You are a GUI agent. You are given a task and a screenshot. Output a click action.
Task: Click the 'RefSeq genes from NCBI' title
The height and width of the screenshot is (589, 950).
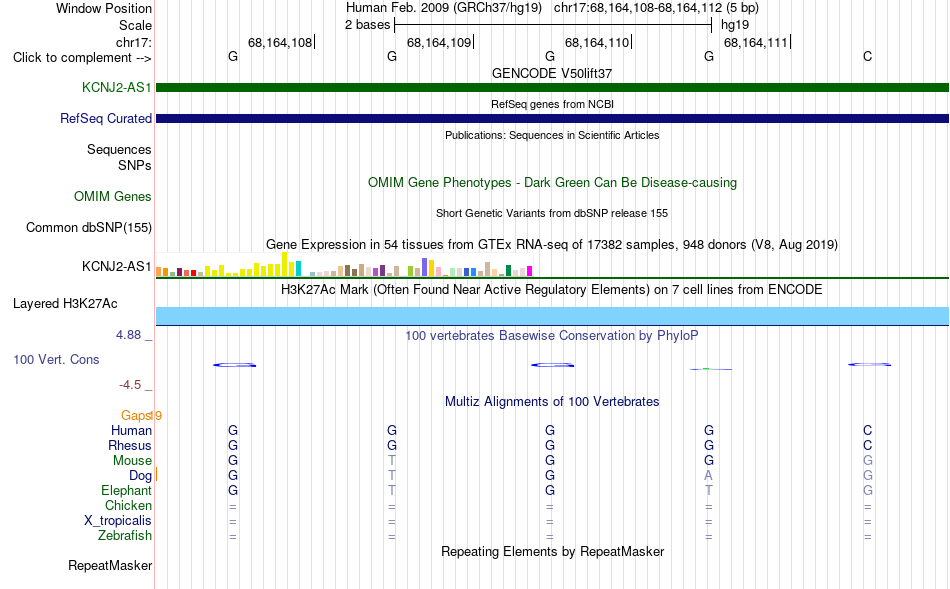coord(552,104)
